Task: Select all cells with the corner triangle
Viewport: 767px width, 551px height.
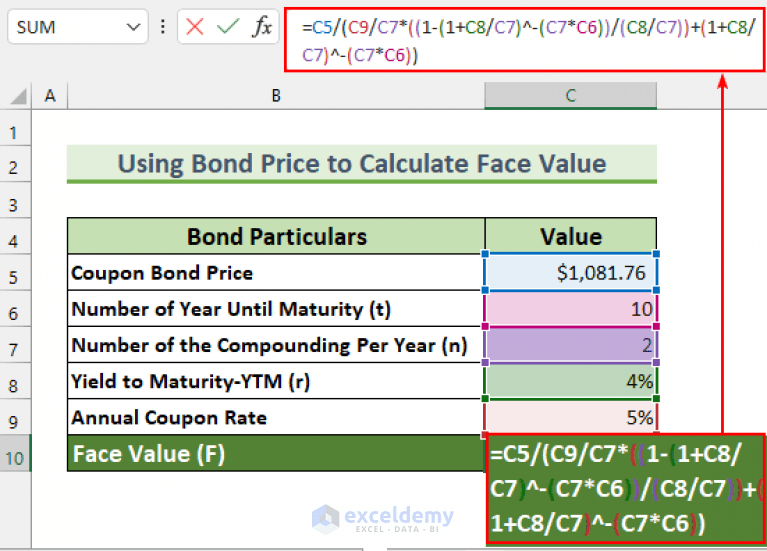Action: point(18,96)
